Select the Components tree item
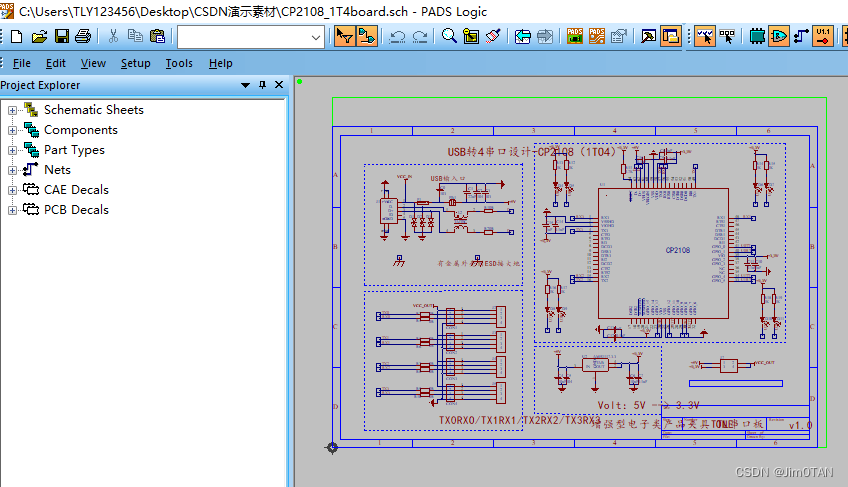Screen dimensions: 848x487 point(81,130)
